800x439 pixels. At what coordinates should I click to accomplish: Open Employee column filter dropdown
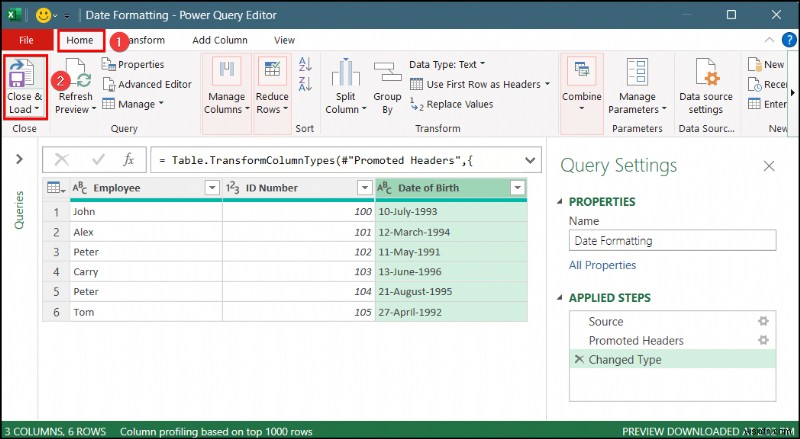pos(212,188)
